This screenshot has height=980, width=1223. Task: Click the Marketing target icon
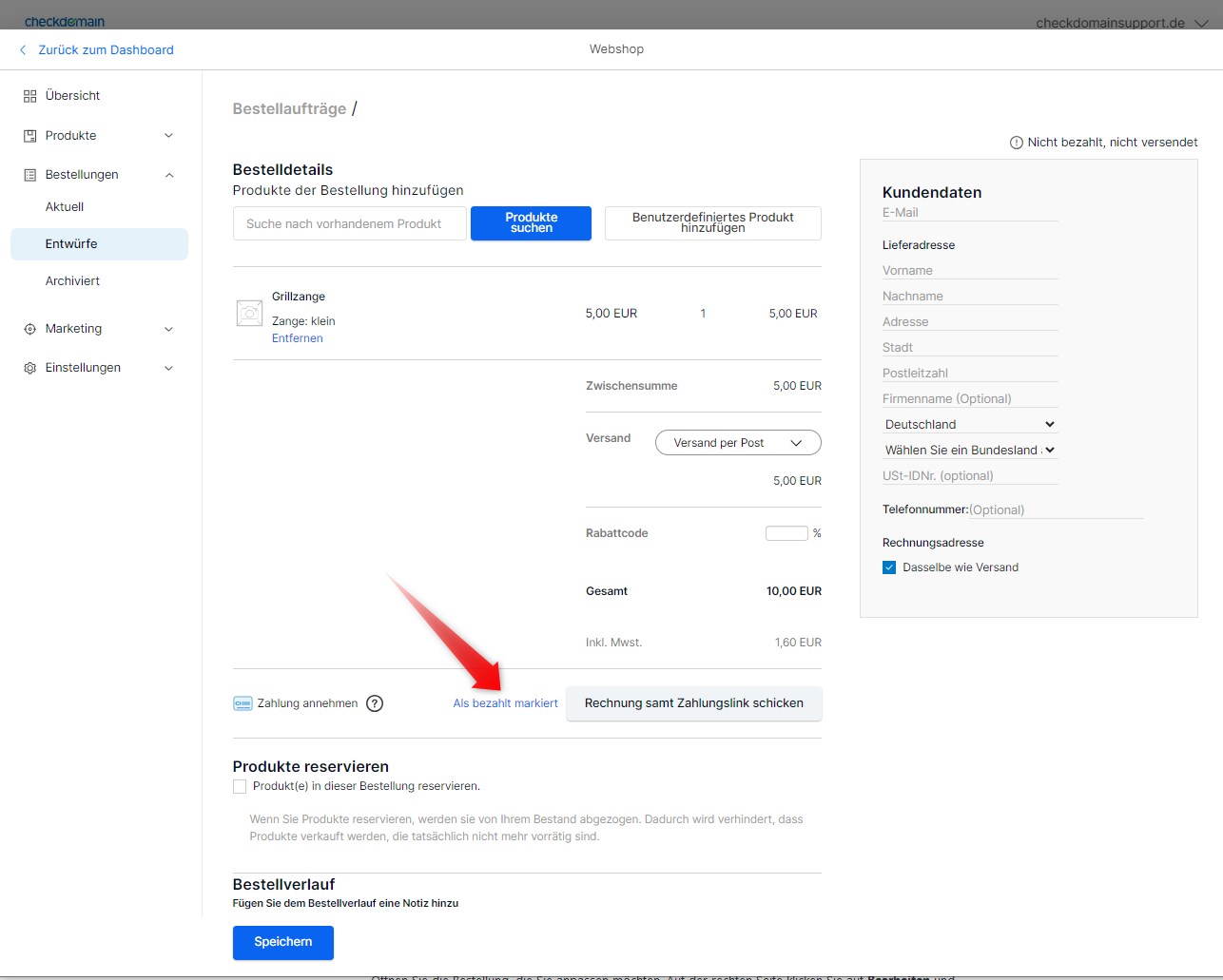click(x=29, y=329)
